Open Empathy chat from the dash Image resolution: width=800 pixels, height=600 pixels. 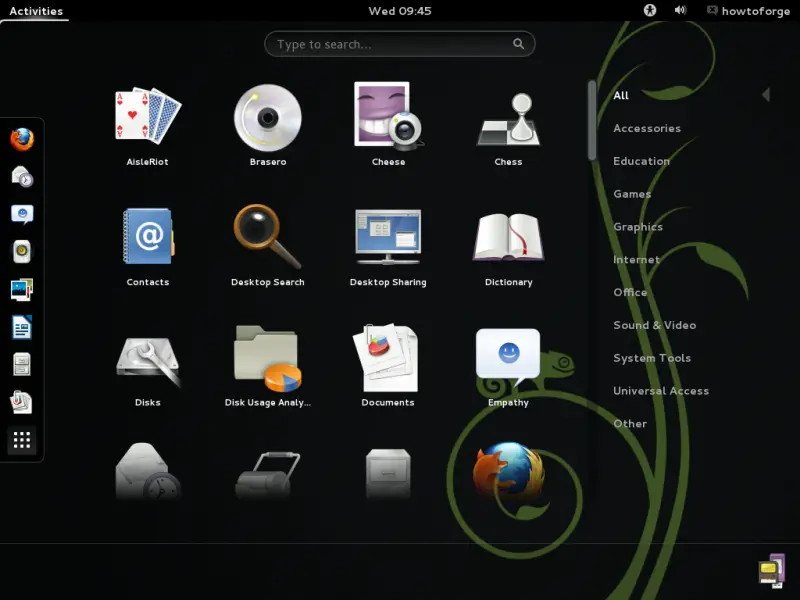point(22,214)
